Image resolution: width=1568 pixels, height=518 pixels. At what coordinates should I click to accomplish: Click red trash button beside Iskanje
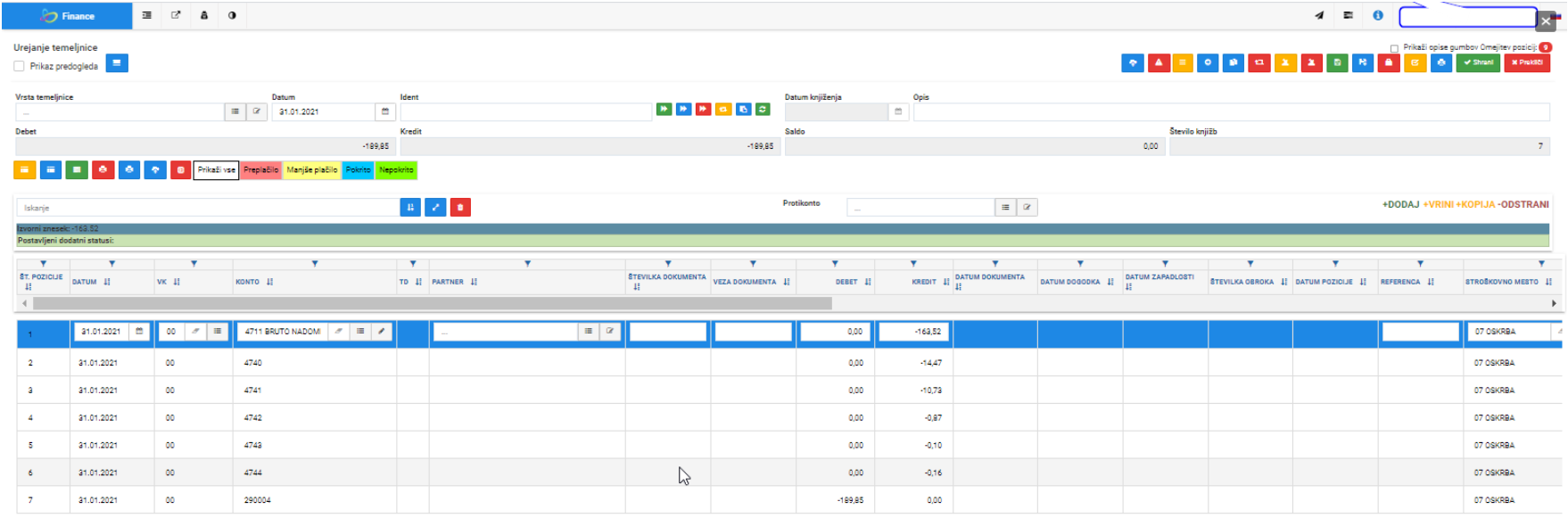[460, 208]
